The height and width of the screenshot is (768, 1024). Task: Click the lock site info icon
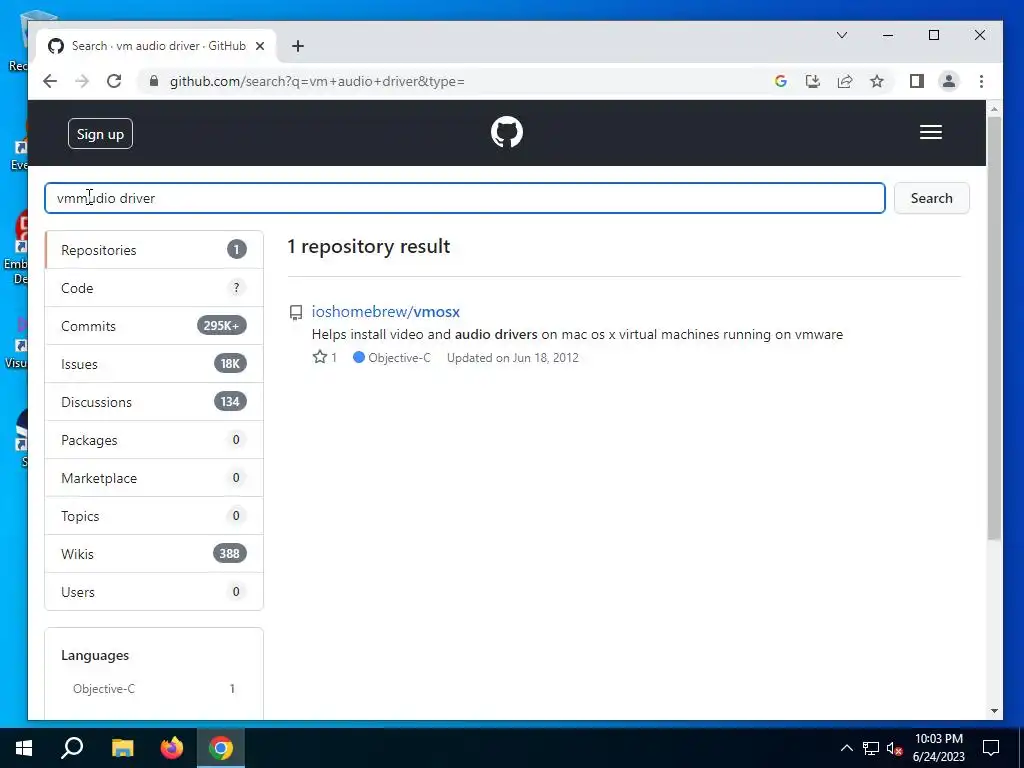click(154, 81)
